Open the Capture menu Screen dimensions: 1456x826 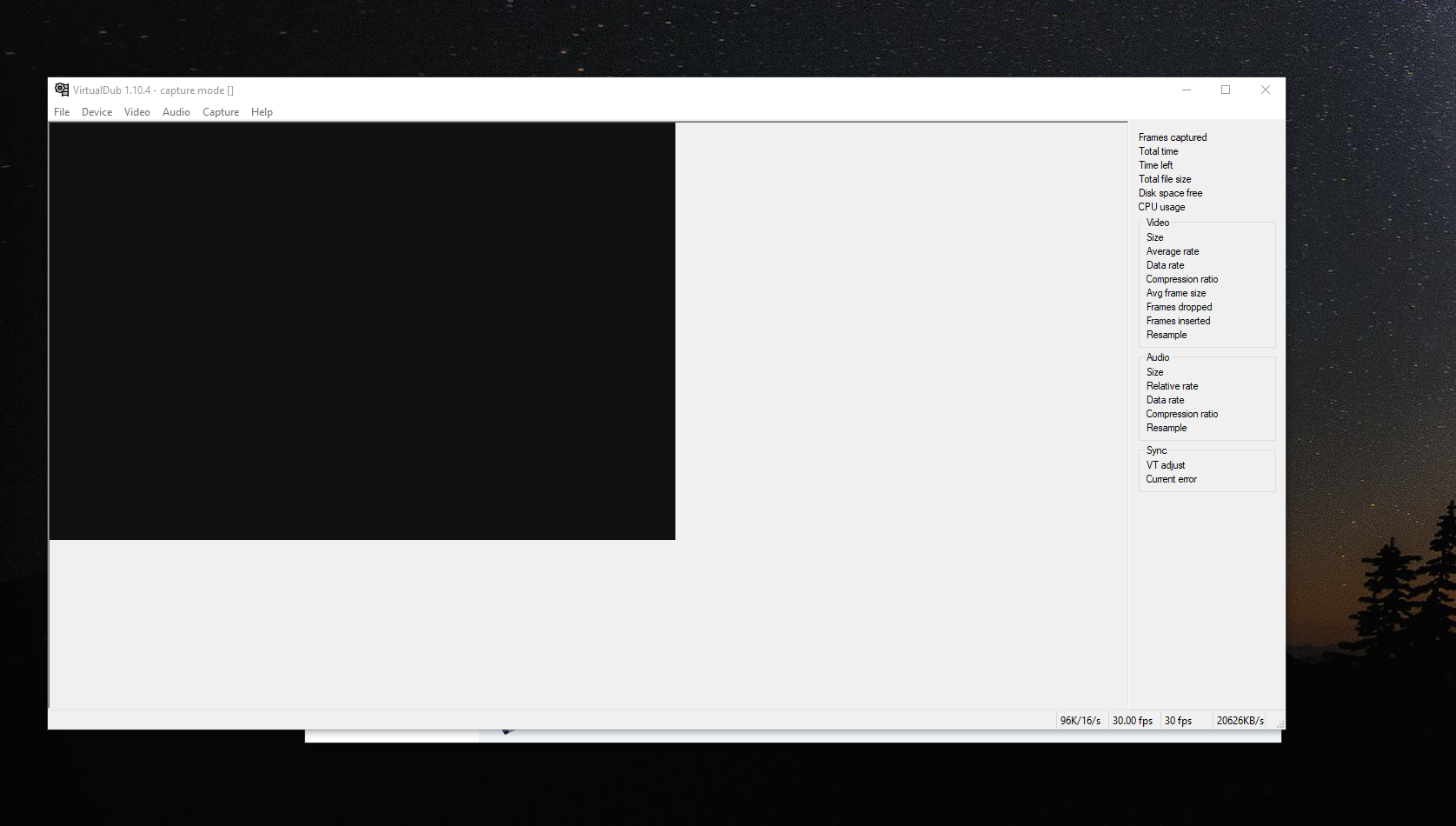point(221,112)
